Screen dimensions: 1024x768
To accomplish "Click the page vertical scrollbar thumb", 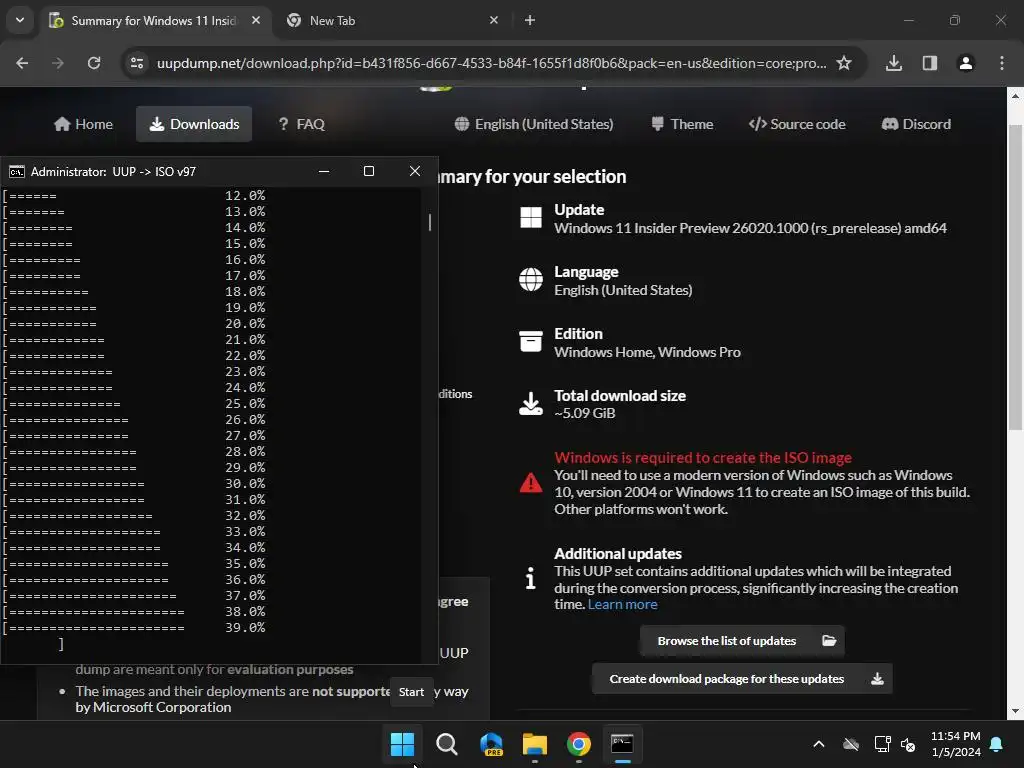I will tap(1015, 278).
